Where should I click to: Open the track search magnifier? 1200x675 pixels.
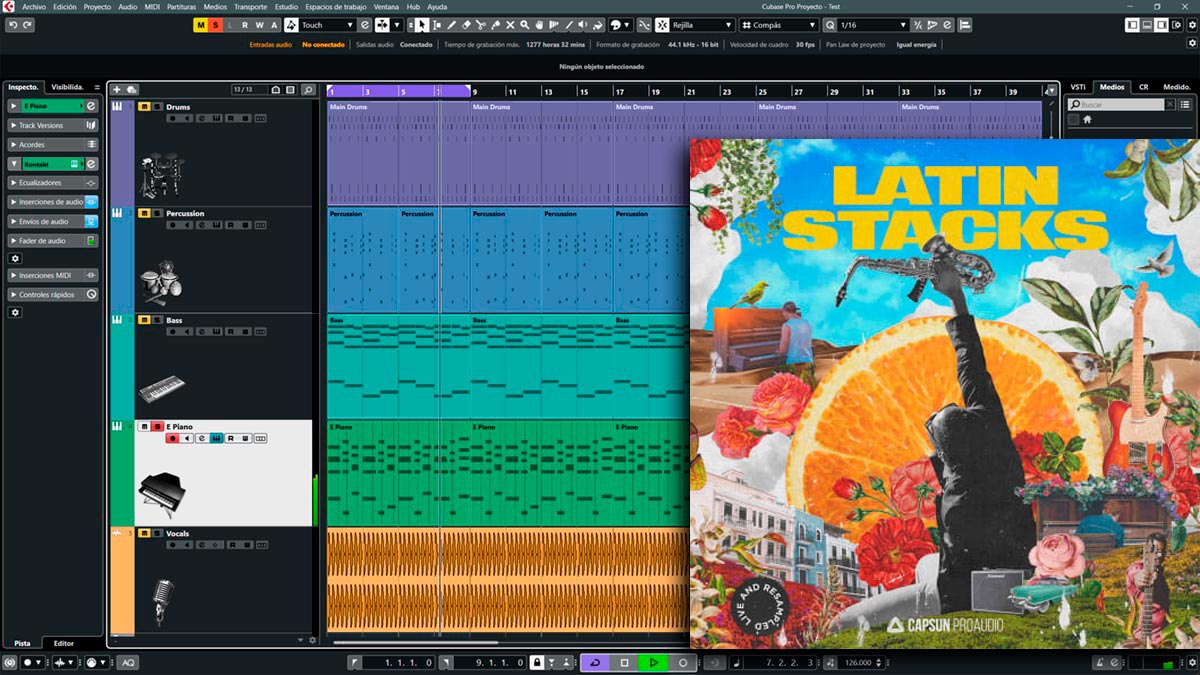point(309,90)
